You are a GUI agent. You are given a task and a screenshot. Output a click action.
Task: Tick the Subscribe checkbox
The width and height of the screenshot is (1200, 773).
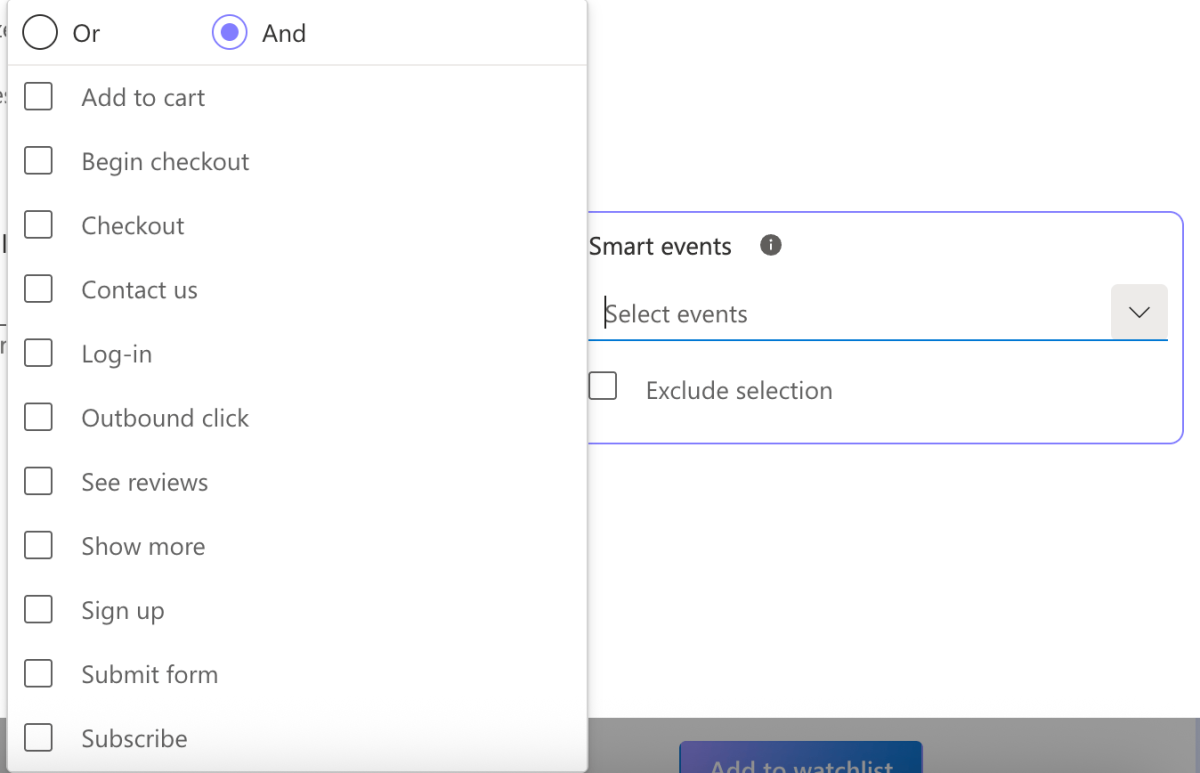[x=38, y=737]
